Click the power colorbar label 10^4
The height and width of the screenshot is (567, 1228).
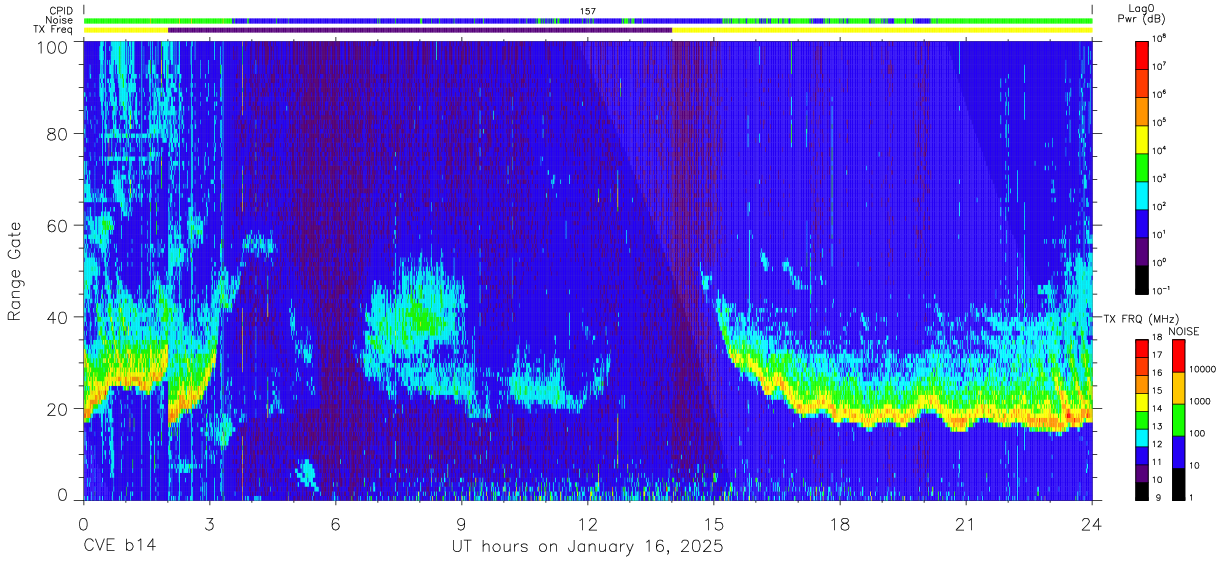tap(1159, 151)
